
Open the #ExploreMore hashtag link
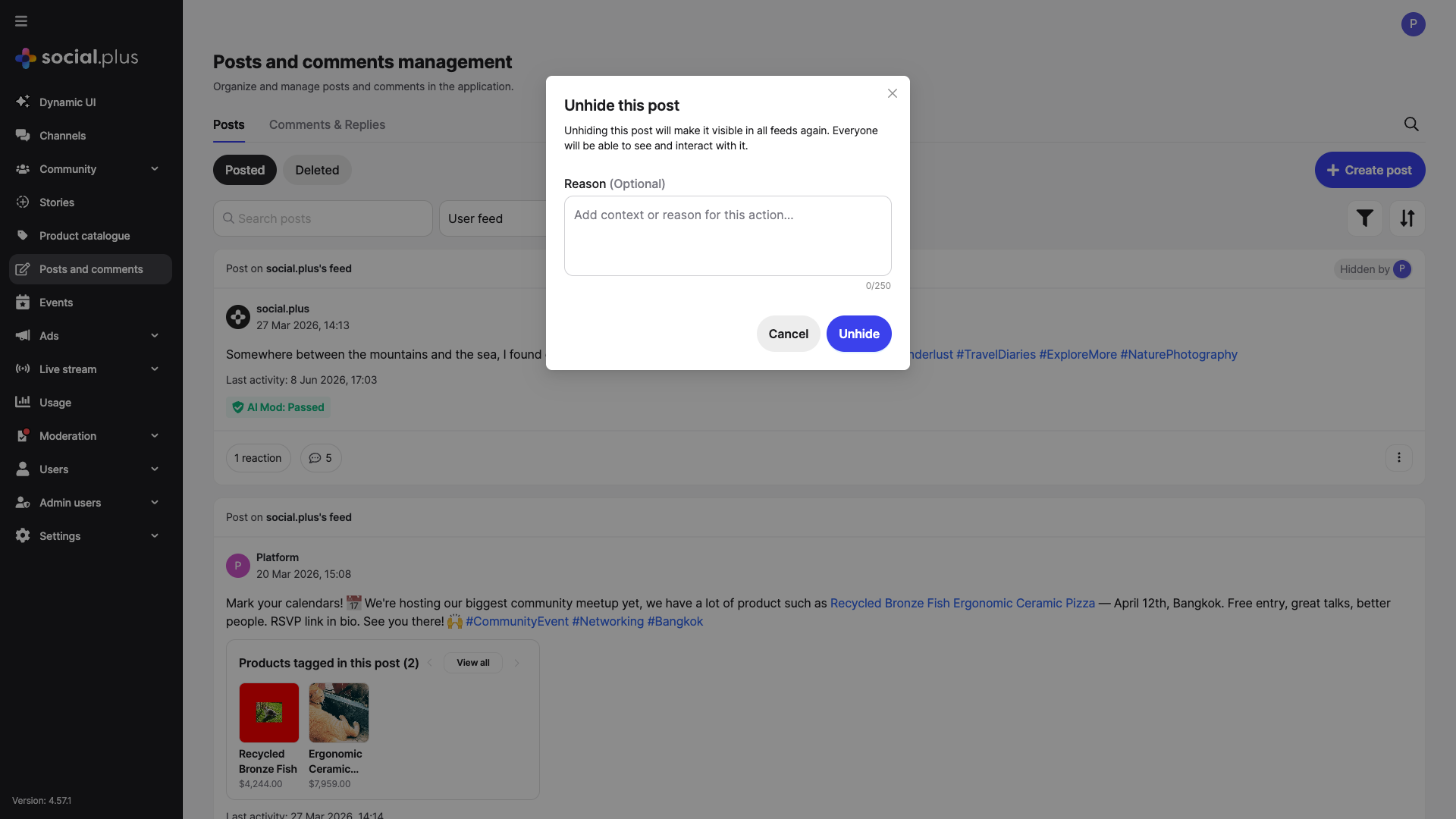pyautogui.click(x=1078, y=355)
